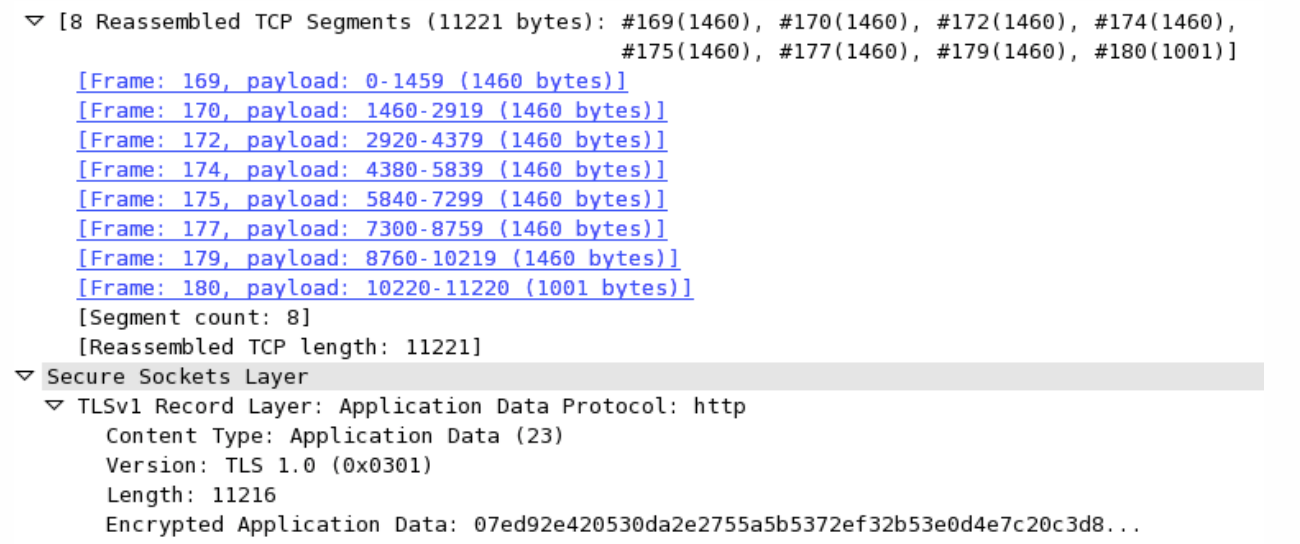The image size is (1300, 544).
Task: Select the Encrypted Application Data field
Action: tap(622, 525)
